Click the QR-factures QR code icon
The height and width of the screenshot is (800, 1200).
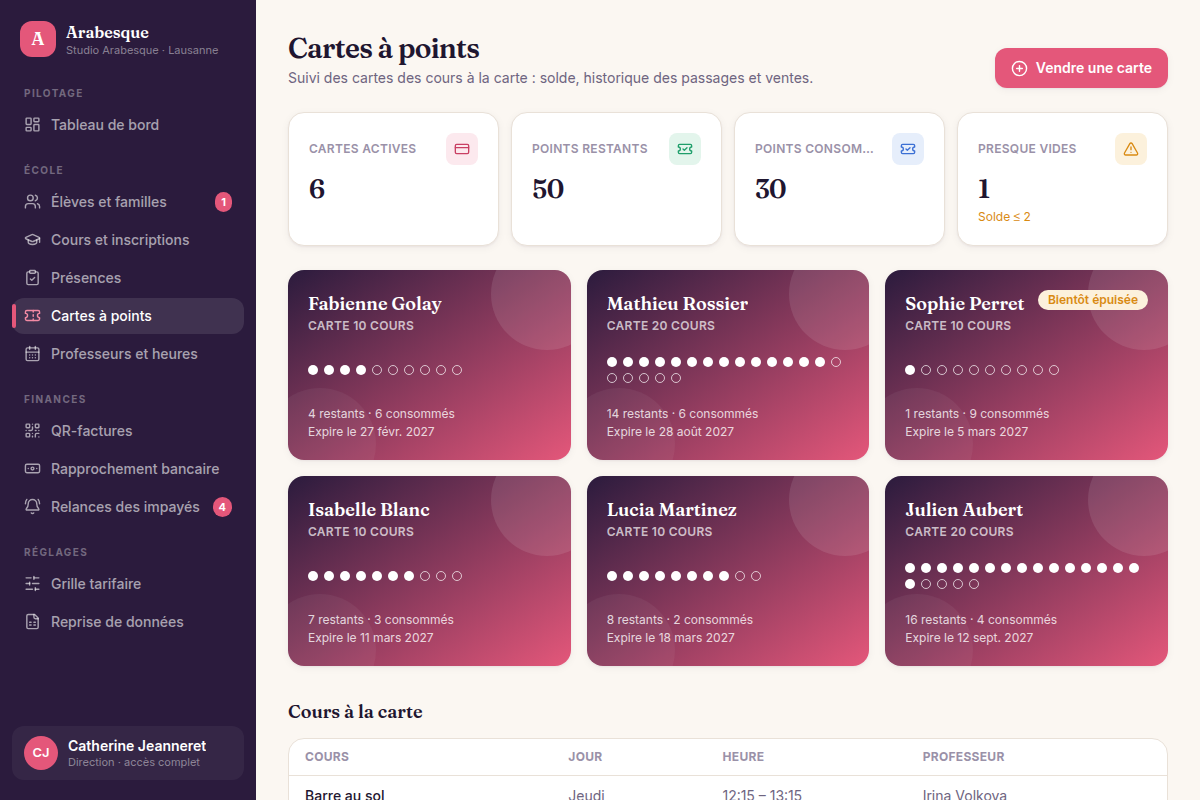click(x=32, y=431)
